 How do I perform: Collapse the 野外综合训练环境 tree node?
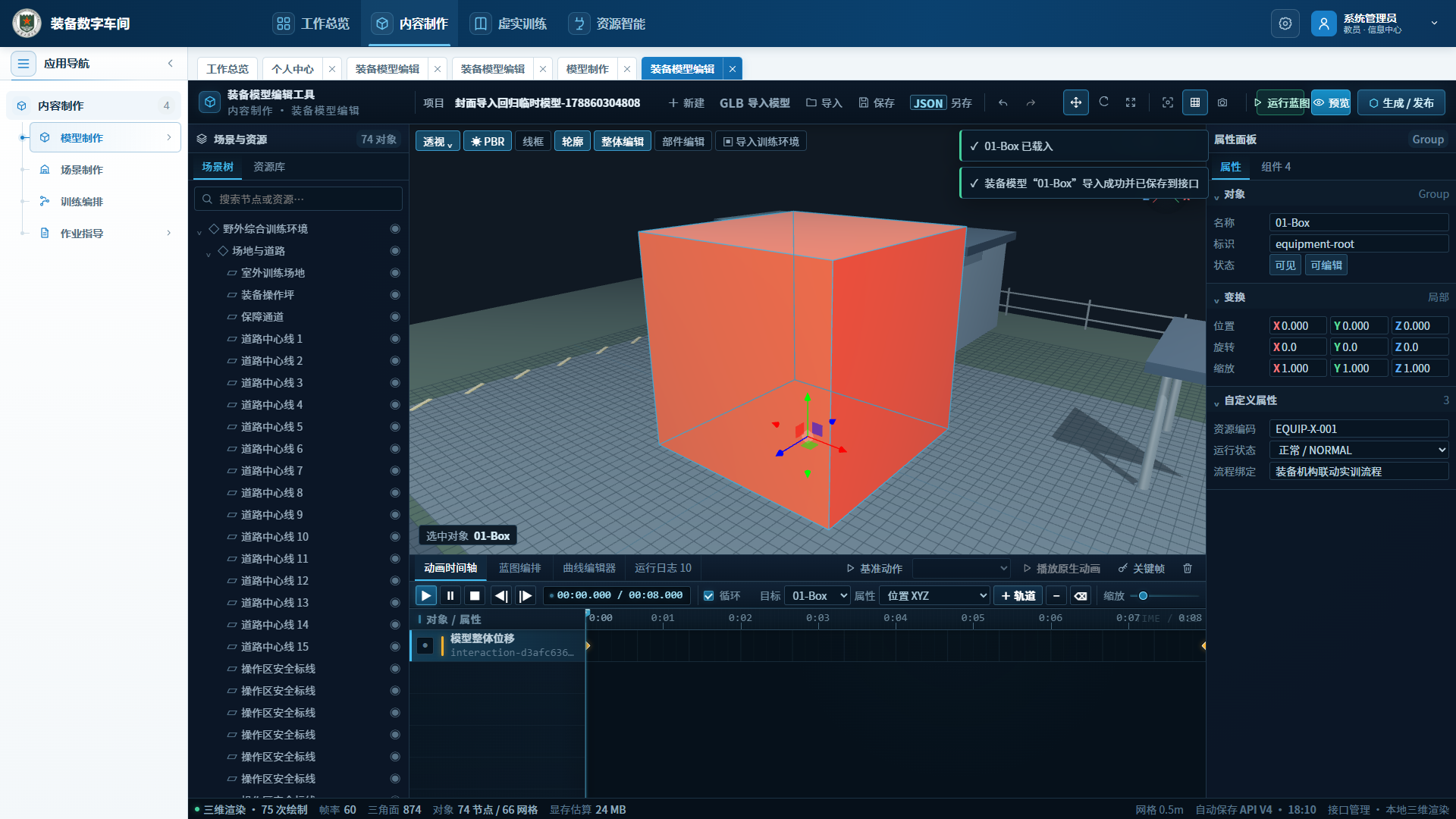199,230
